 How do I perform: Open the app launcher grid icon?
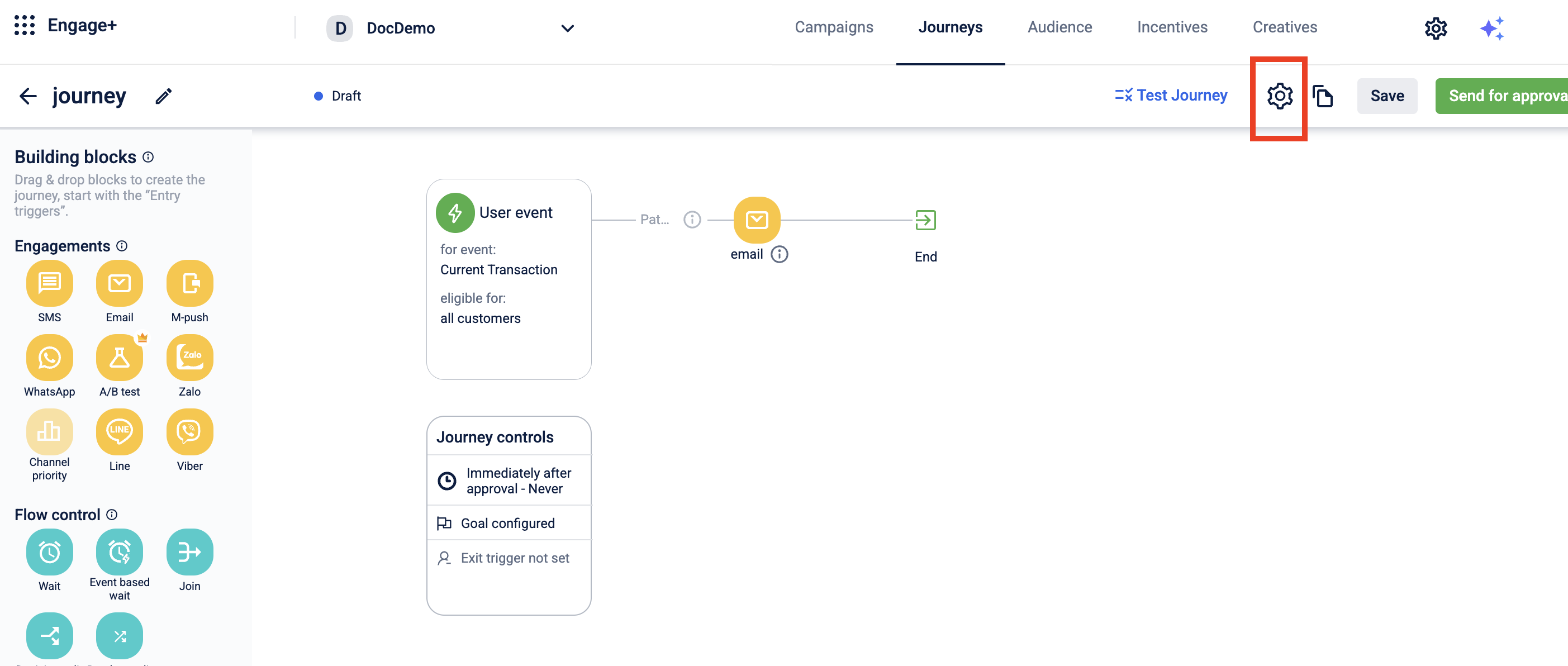[x=25, y=26]
